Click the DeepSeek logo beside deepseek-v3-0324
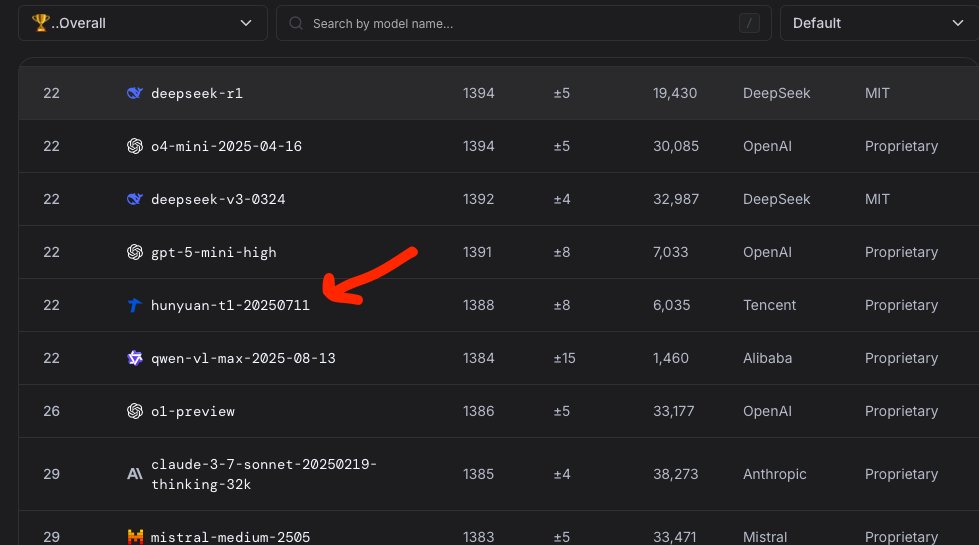Screen dimensions: 979x545 point(135,199)
